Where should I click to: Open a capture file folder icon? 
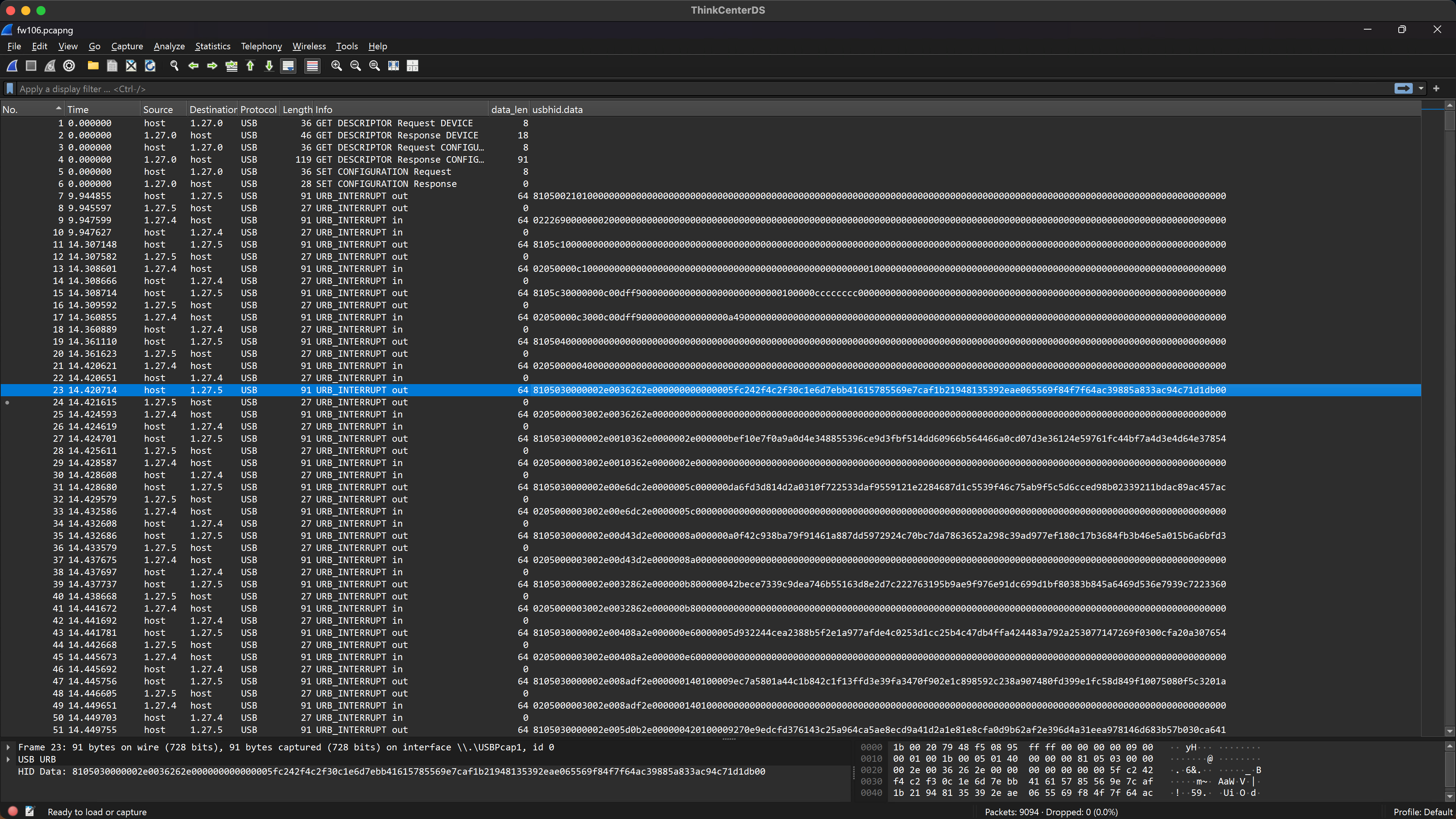coord(93,66)
